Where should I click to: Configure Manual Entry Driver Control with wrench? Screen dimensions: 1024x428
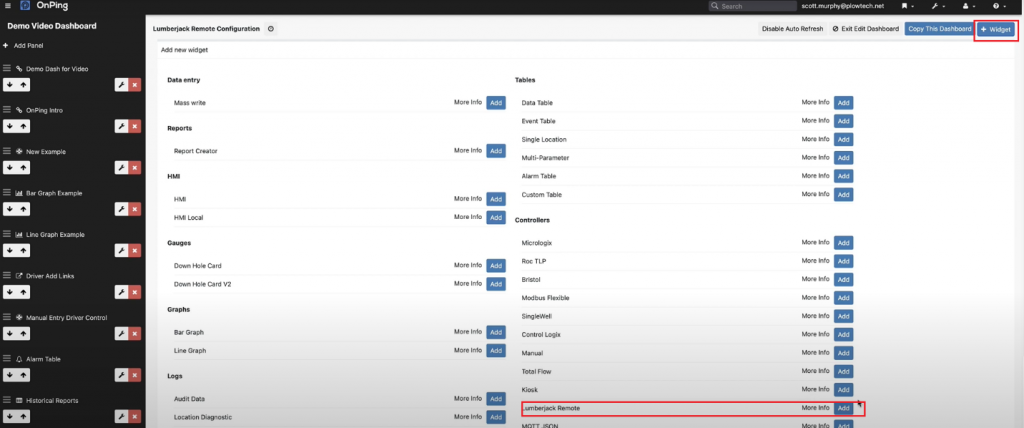[x=121, y=333]
